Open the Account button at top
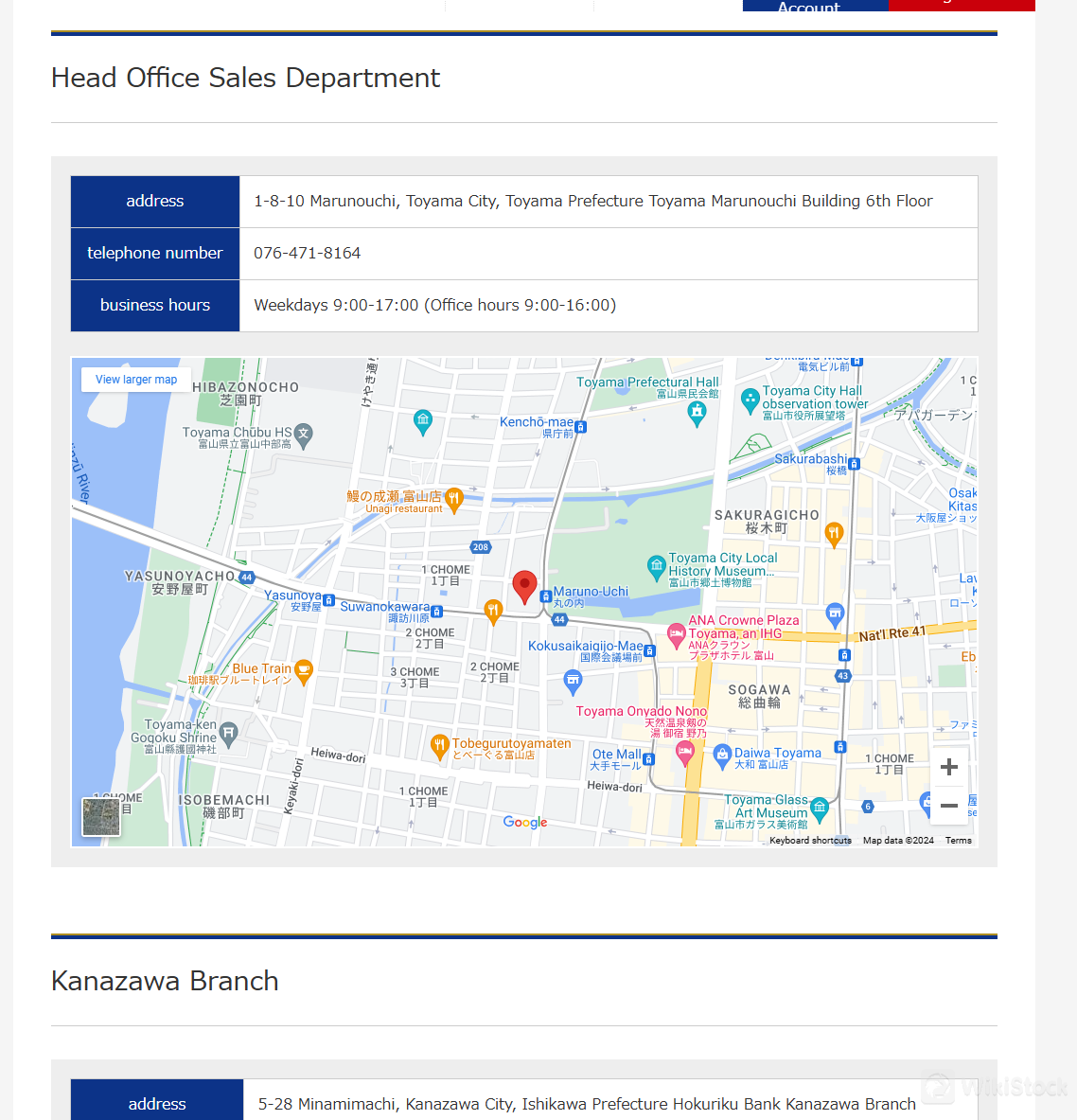This screenshot has height=1120, width=1077. [x=816, y=6]
